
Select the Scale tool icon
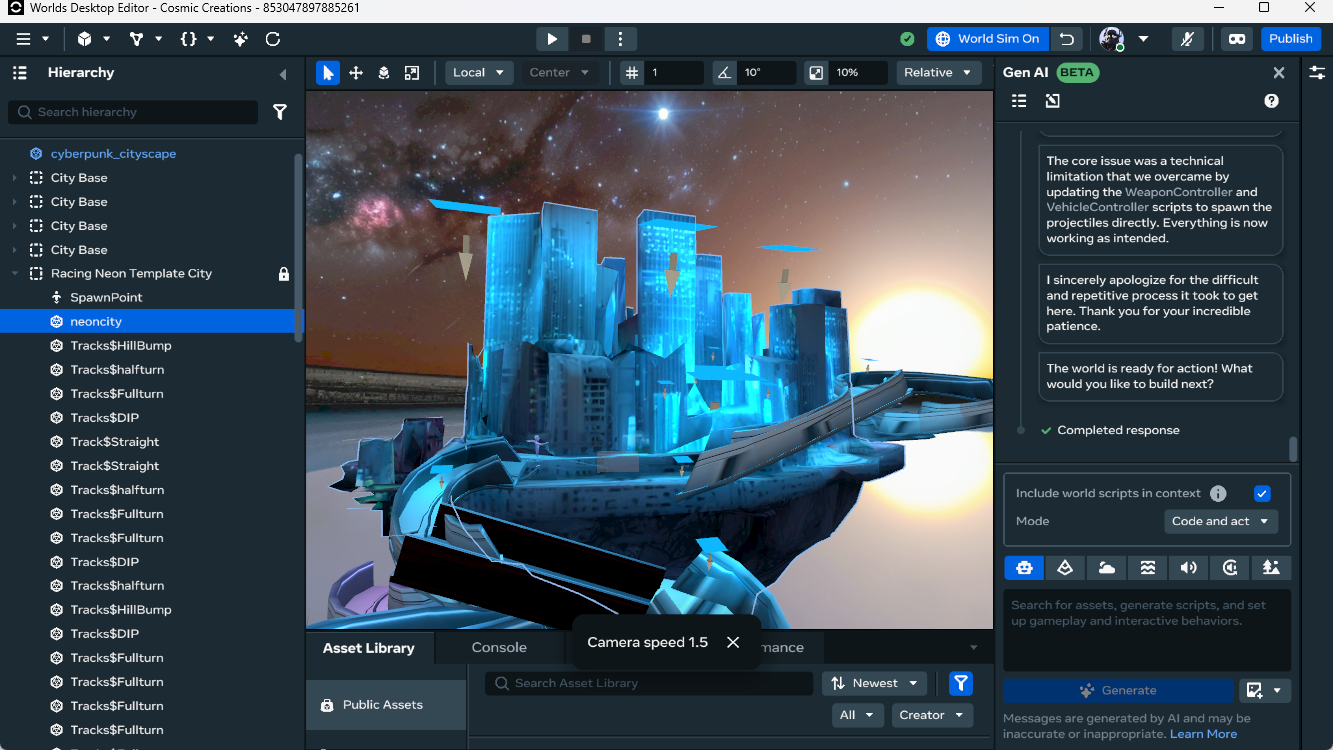click(412, 73)
